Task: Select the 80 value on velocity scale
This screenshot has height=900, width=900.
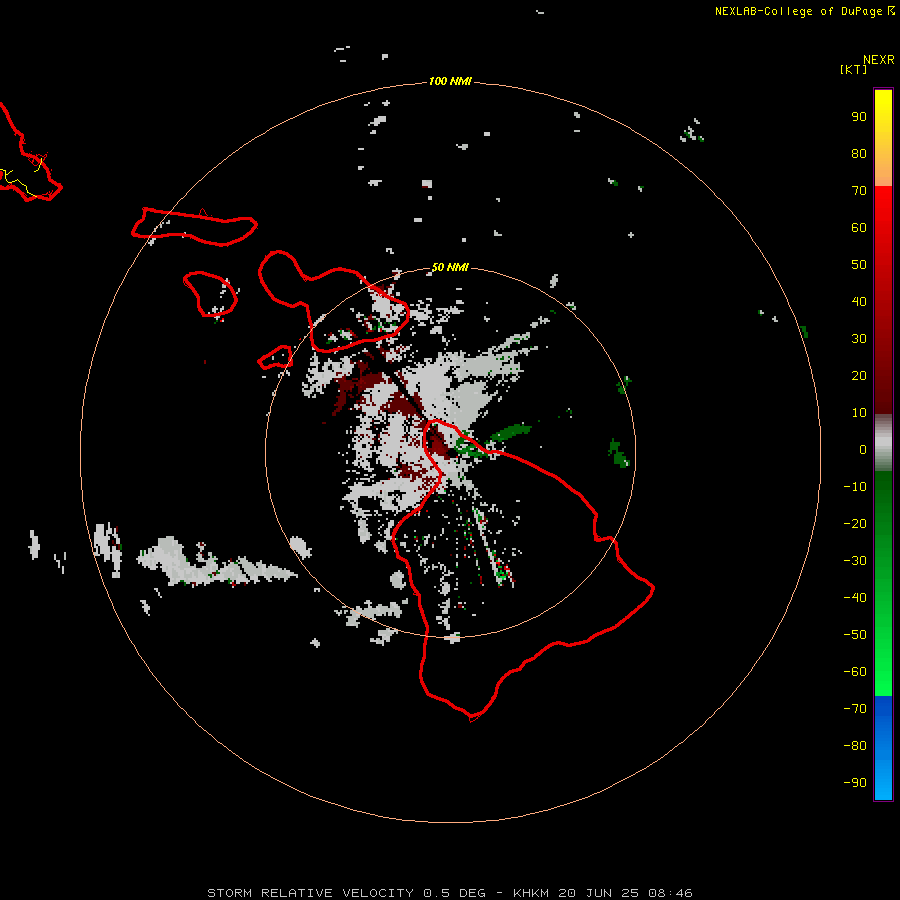Action: [x=859, y=154]
